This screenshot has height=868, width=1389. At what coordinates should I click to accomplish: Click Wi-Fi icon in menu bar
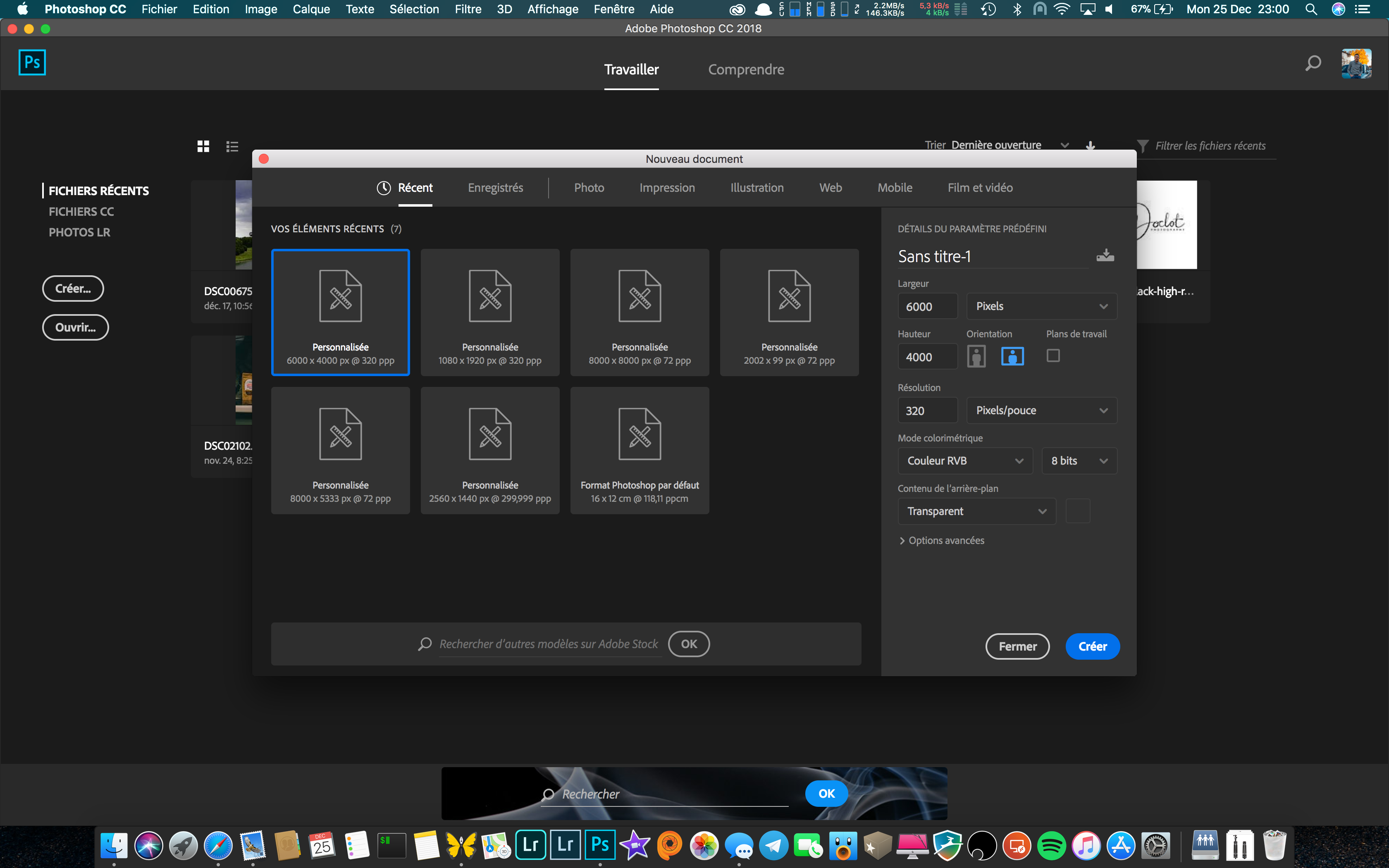(x=1062, y=9)
